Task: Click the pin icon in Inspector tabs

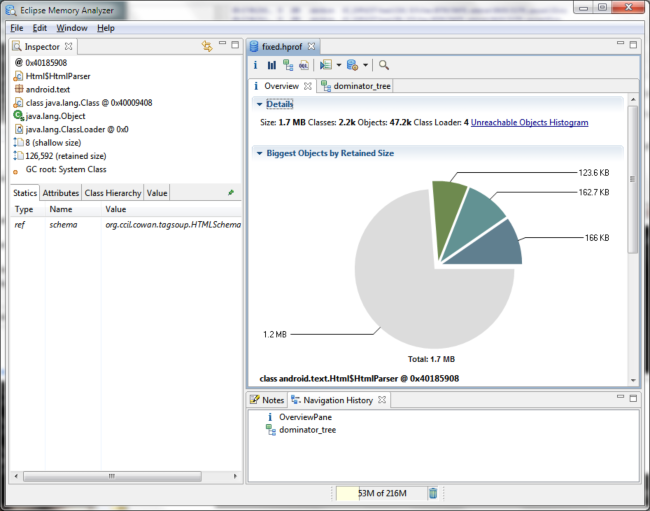Action: click(231, 192)
